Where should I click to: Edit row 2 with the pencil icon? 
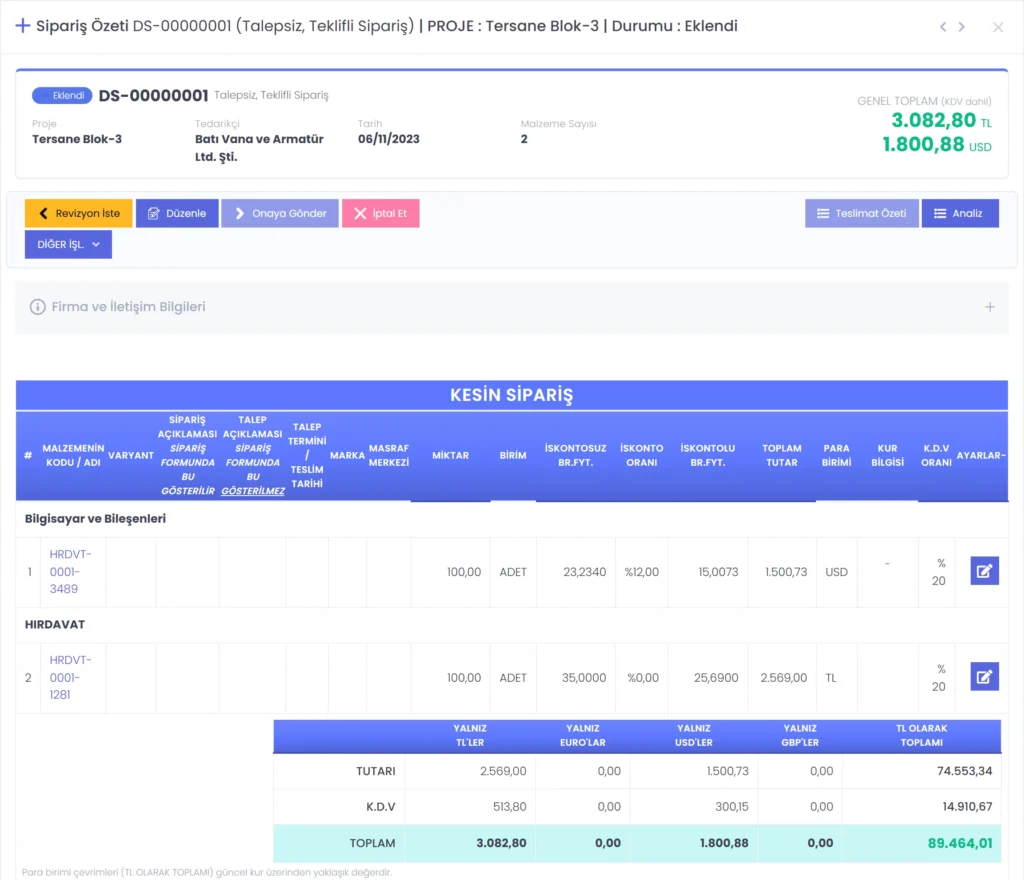[984, 677]
